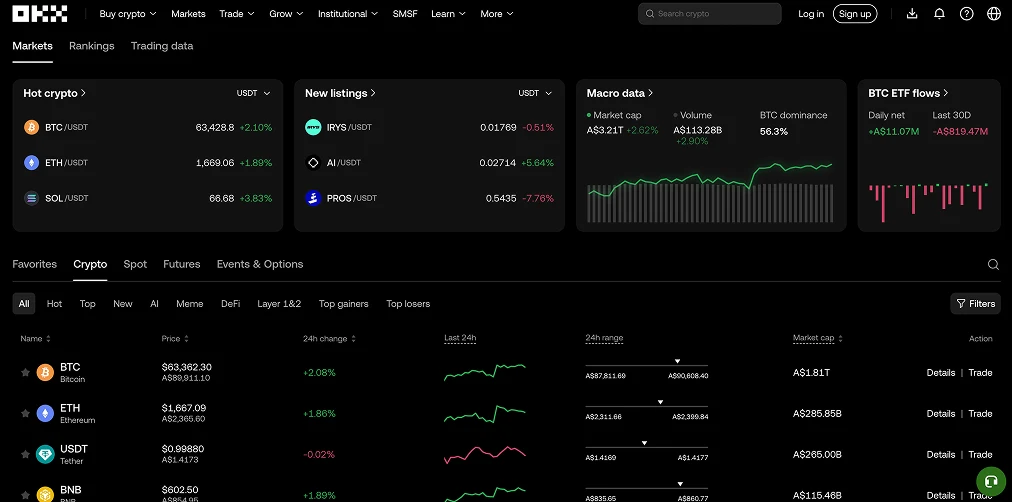Expand the Learn dropdown menu

point(449,14)
